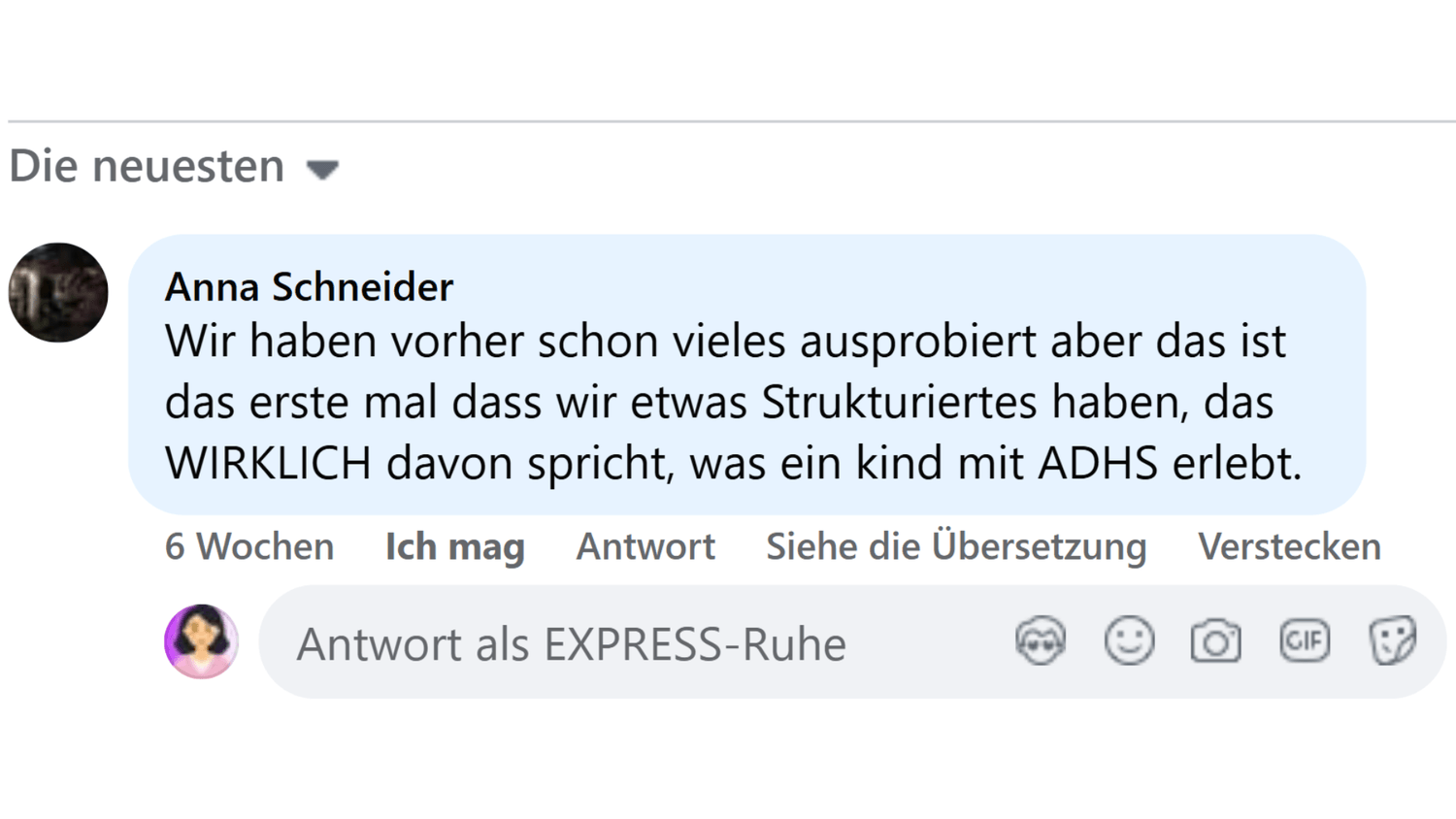
Task: Open Anna Schneider's profile via her name
Action: pos(309,287)
